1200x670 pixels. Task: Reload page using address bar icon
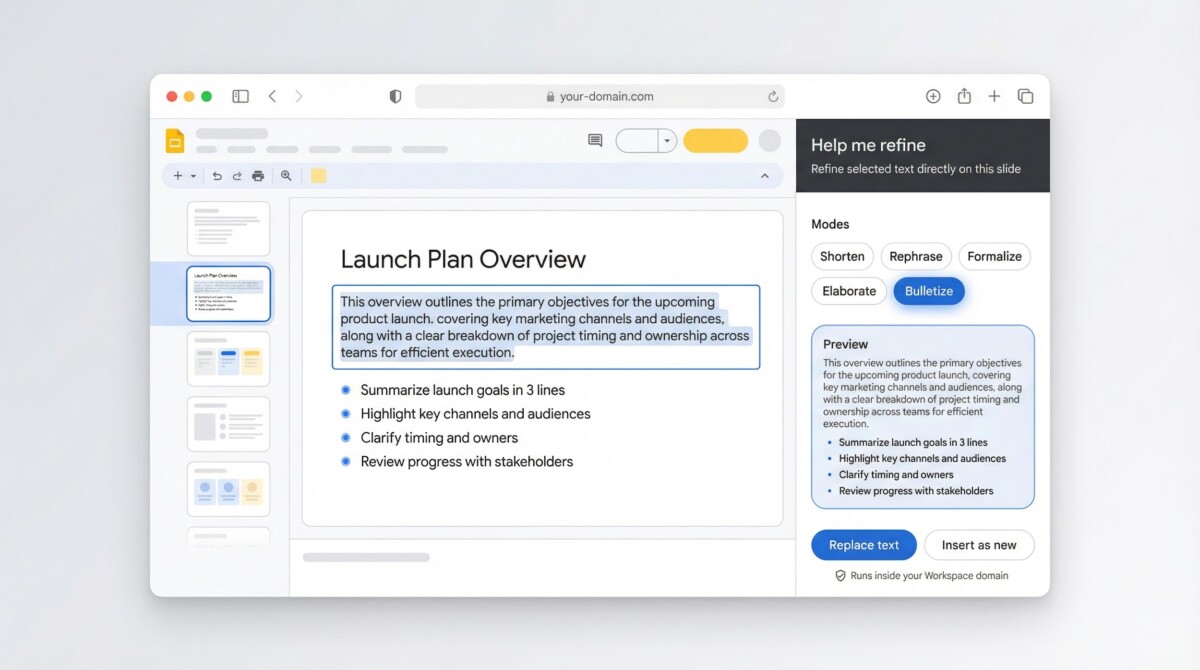point(773,97)
